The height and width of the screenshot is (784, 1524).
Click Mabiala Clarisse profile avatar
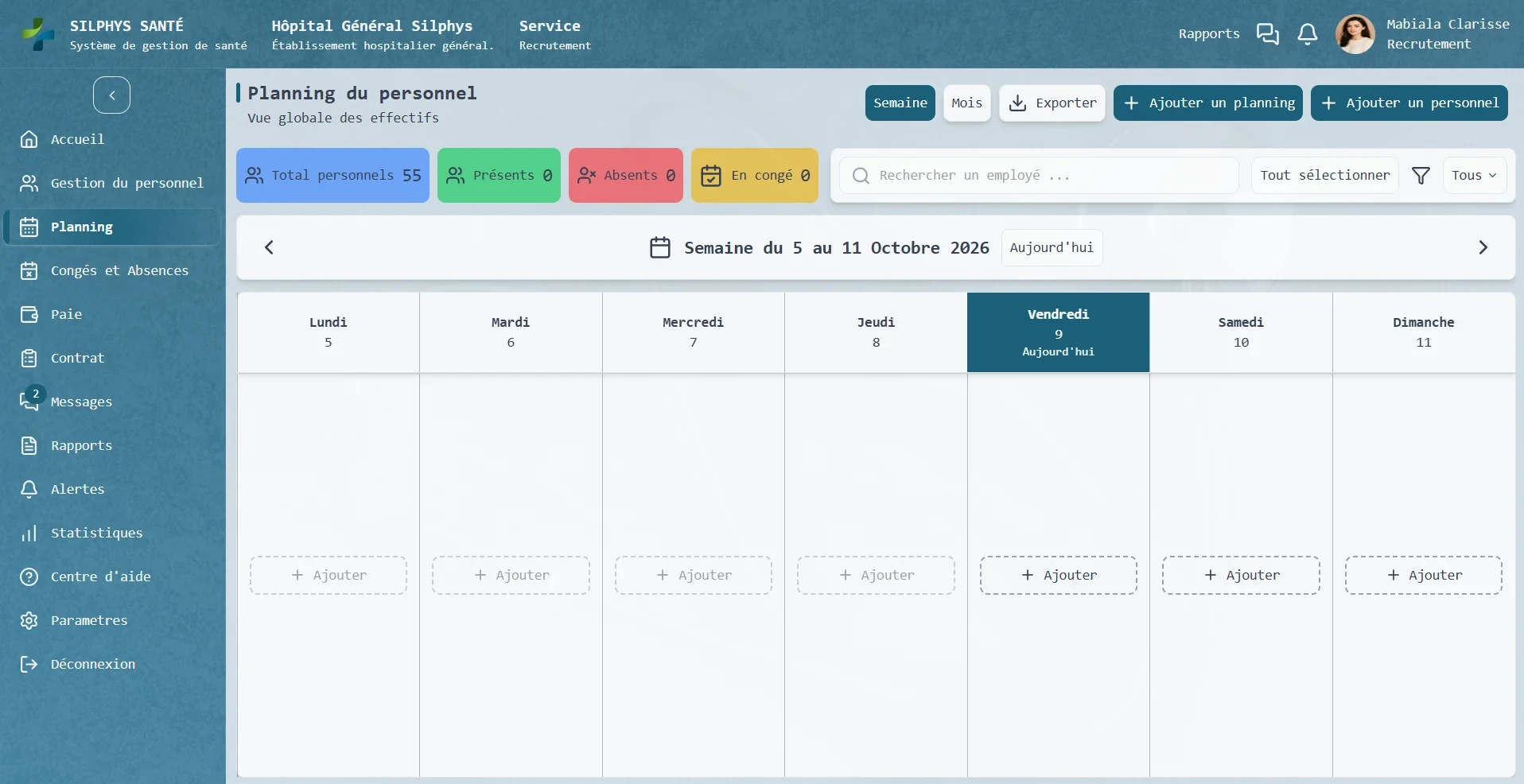(x=1355, y=34)
